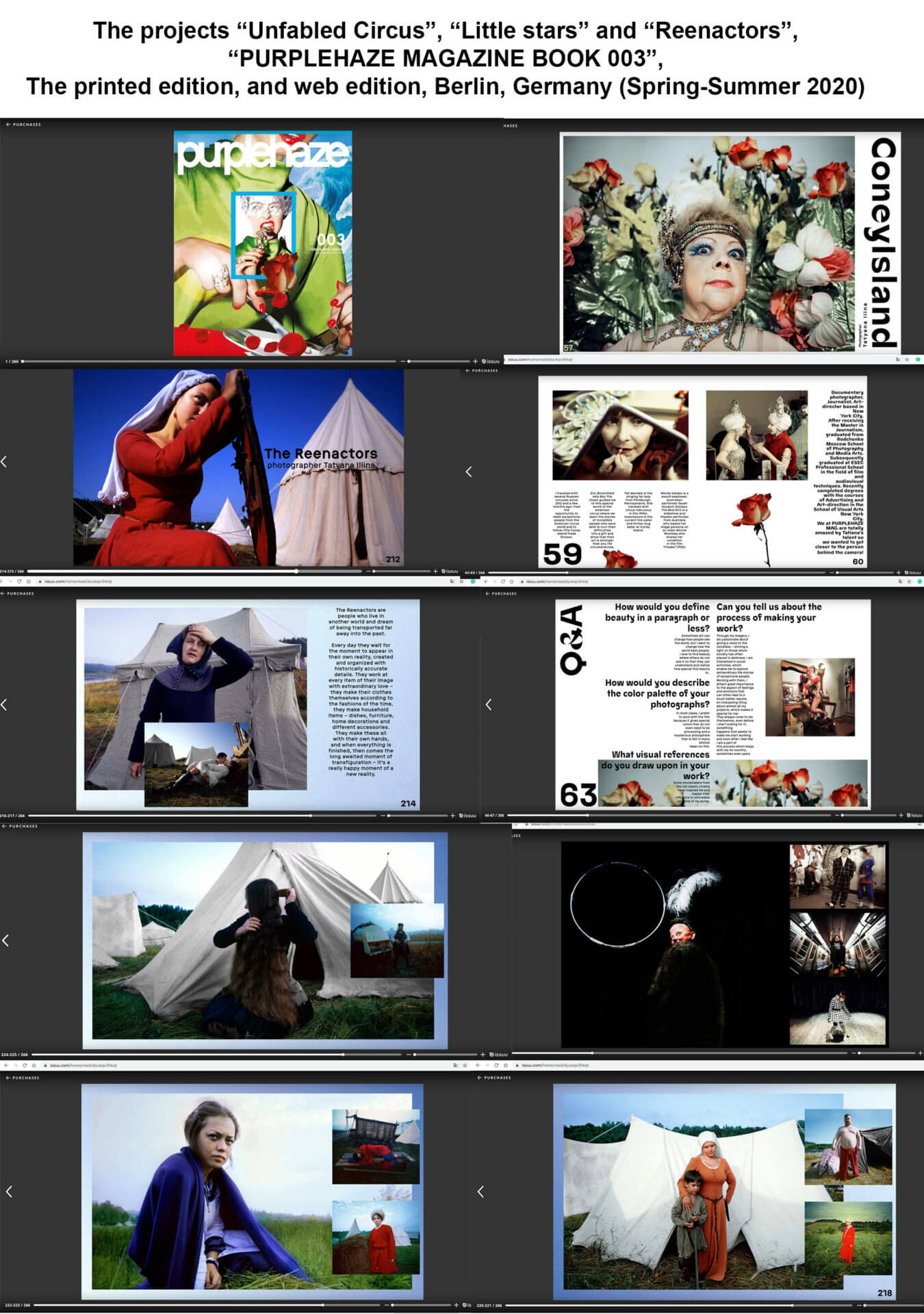Zoom in with plus icon on 214-215 viewer
The image size is (924, 1314).
coord(435,571)
